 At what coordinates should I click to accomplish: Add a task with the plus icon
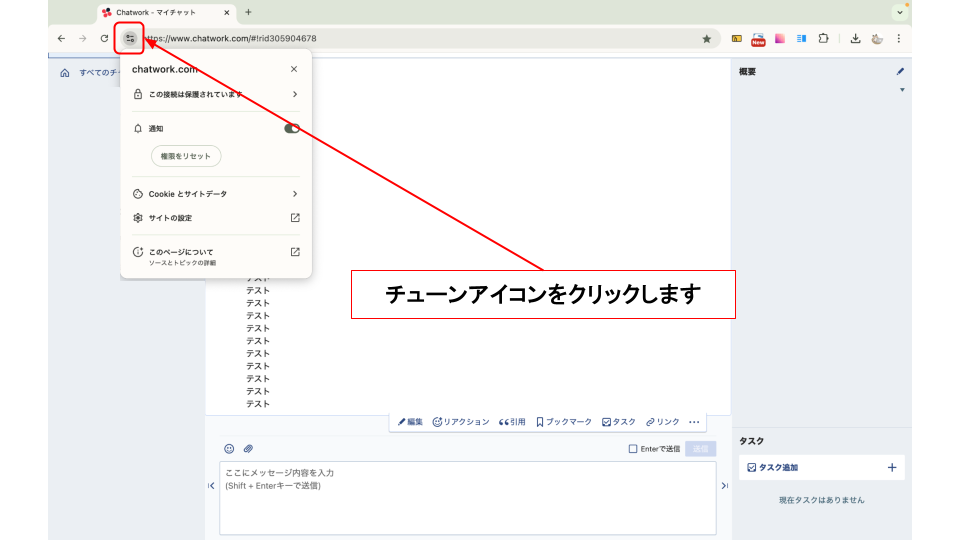point(892,467)
